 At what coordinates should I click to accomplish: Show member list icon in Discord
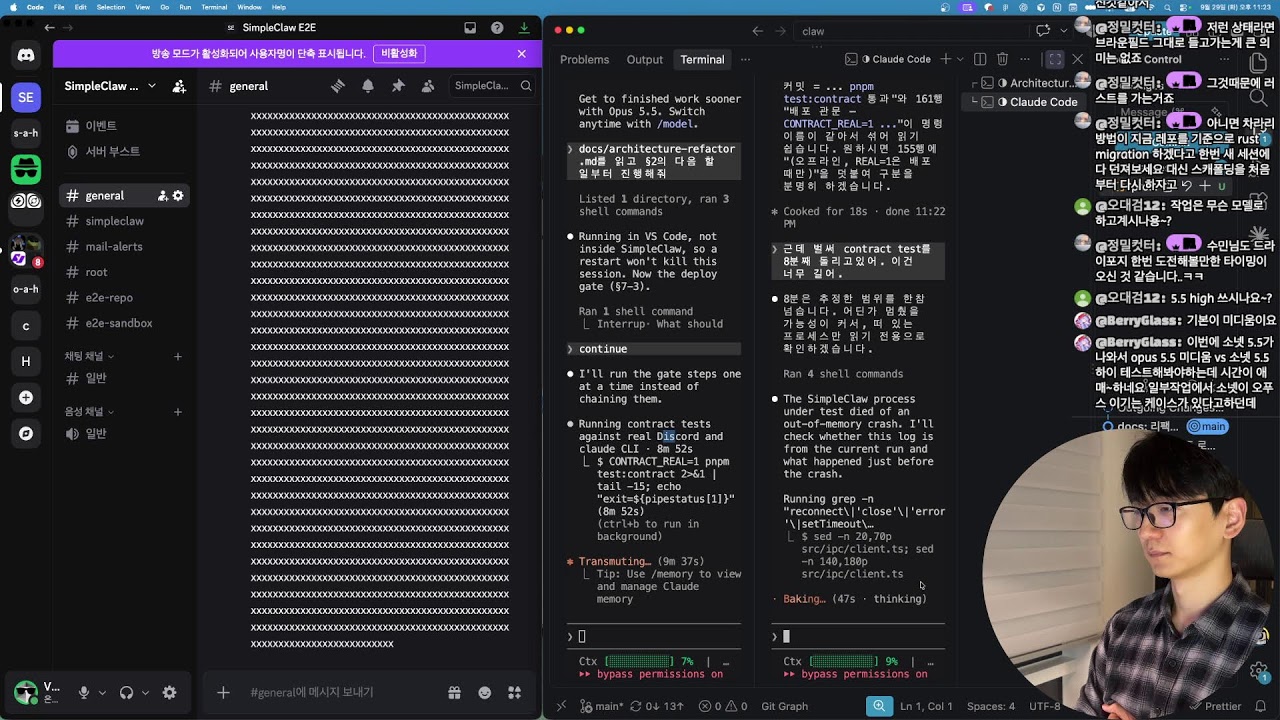point(428,86)
